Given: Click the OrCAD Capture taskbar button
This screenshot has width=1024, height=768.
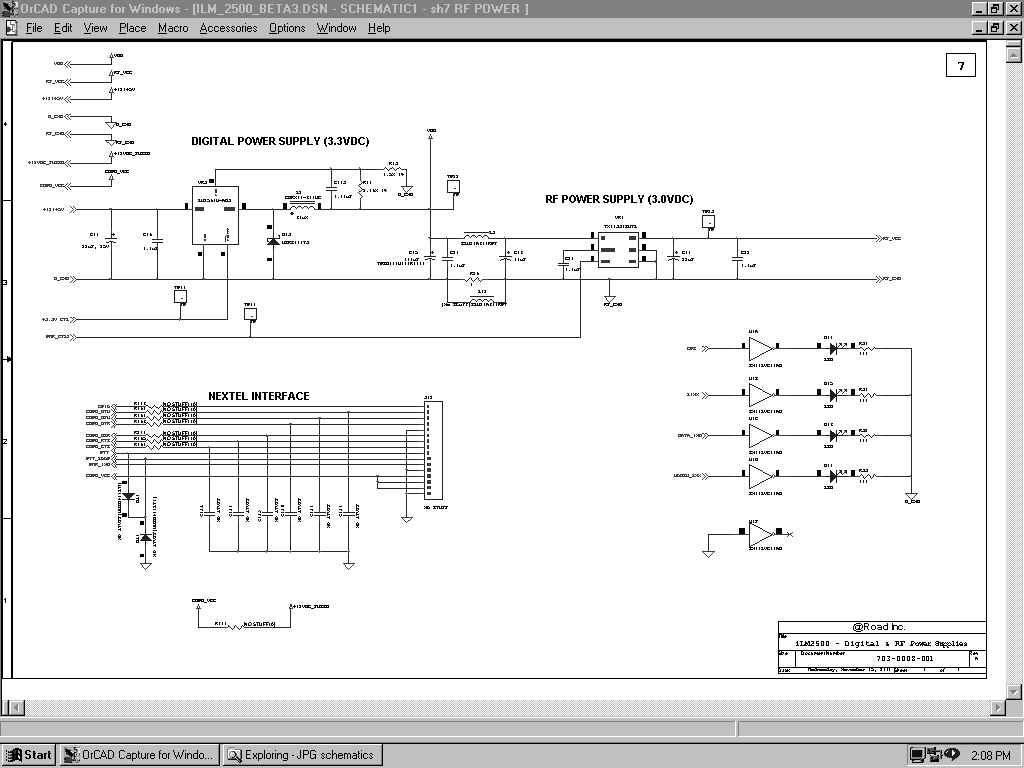Looking at the screenshot, I should click(x=139, y=755).
